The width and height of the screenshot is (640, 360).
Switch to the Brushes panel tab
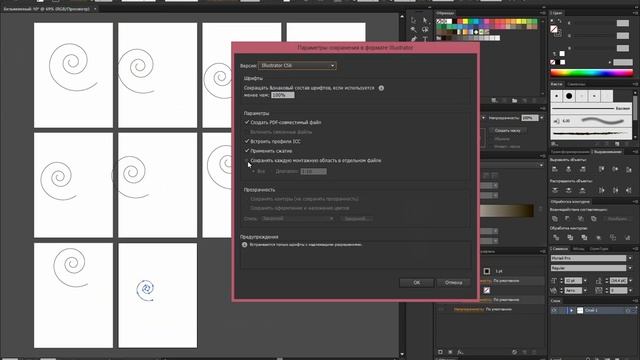click(x=556, y=84)
